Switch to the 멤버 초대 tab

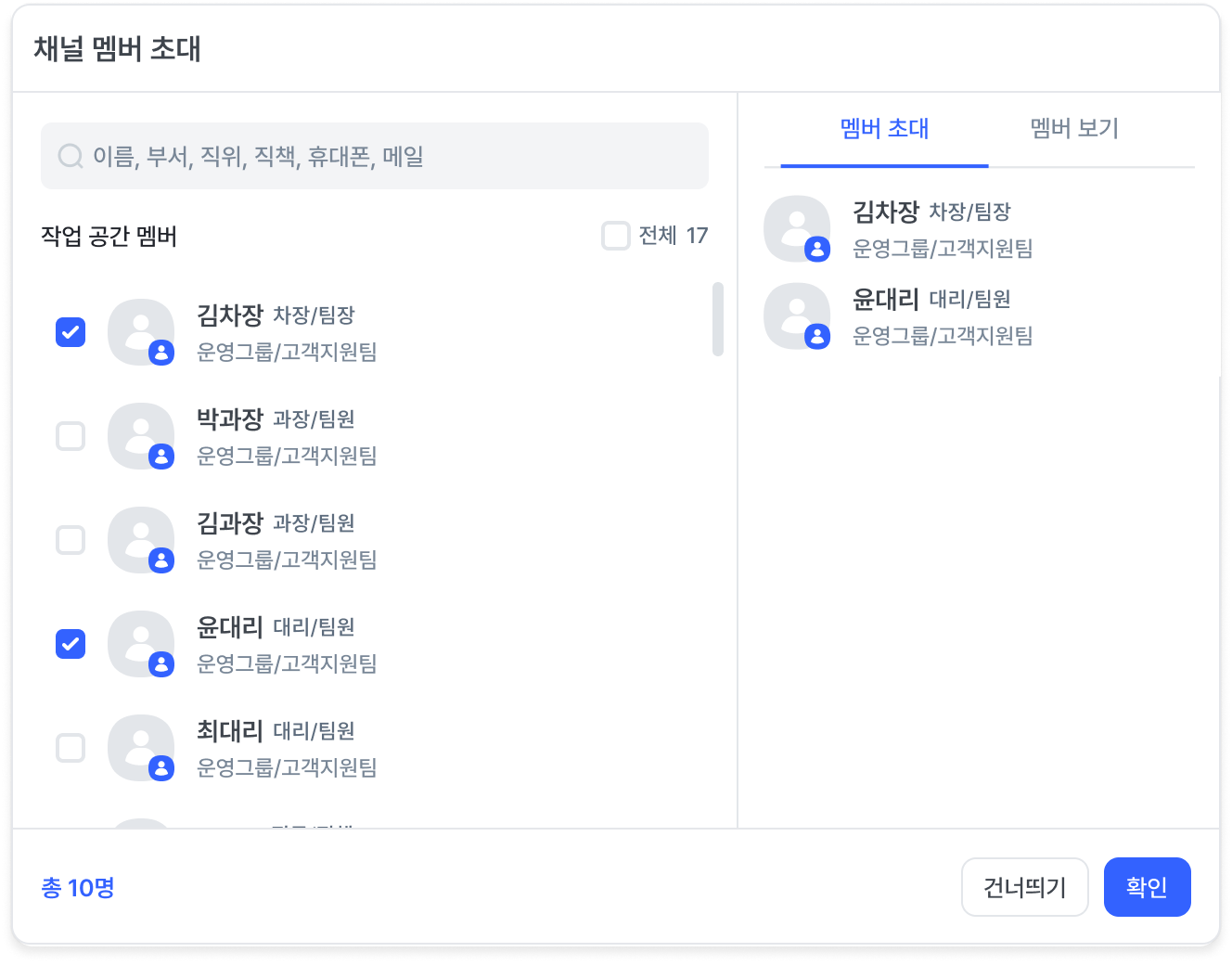pyautogui.click(x=884, y=129)
